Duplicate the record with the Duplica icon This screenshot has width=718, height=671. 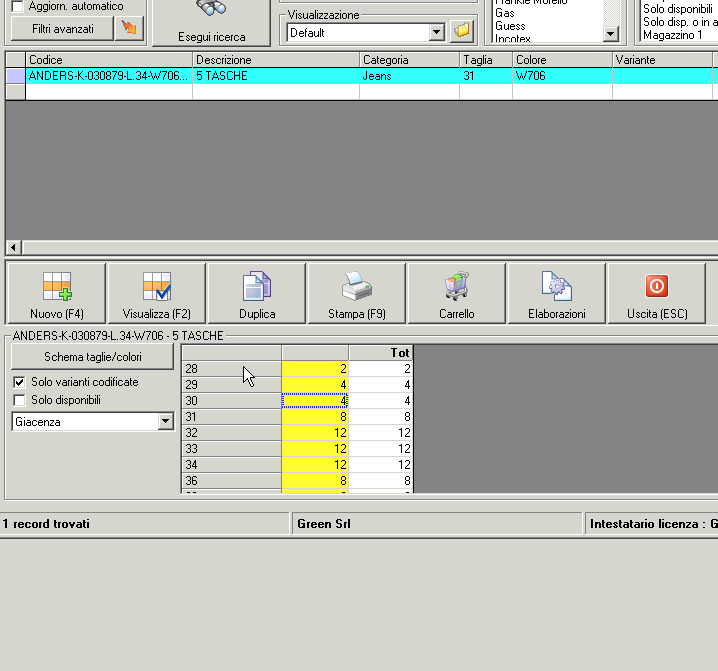click(257, 293)
